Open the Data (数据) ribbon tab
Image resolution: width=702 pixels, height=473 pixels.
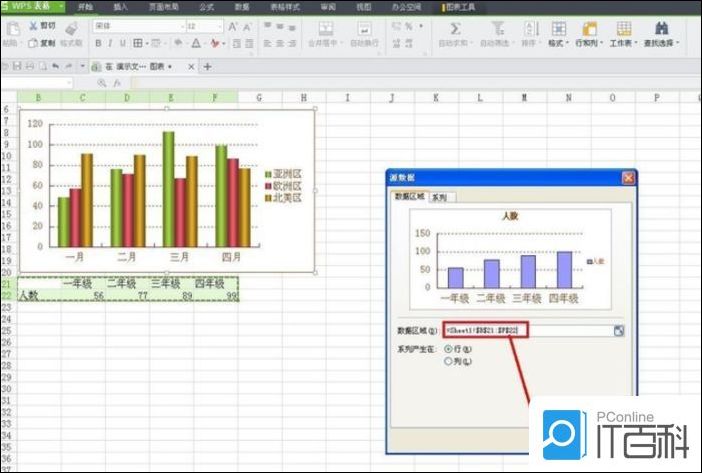click(242, 7)
